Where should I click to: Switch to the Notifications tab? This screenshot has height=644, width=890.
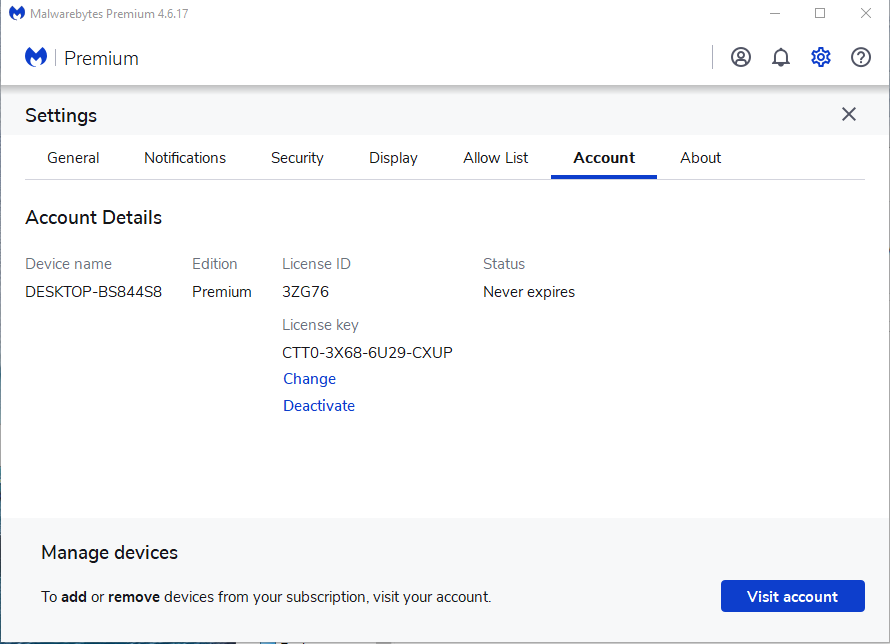point(185,158)
